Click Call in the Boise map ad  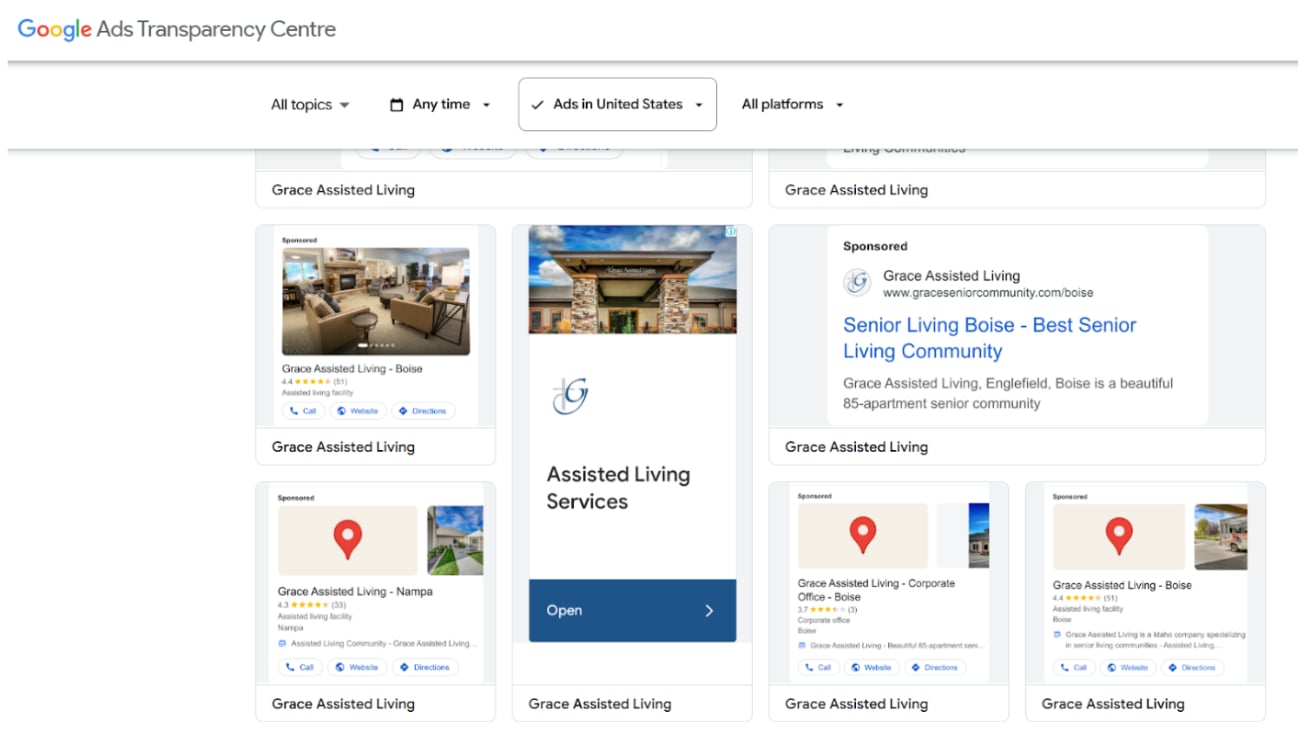point(1074,667)
